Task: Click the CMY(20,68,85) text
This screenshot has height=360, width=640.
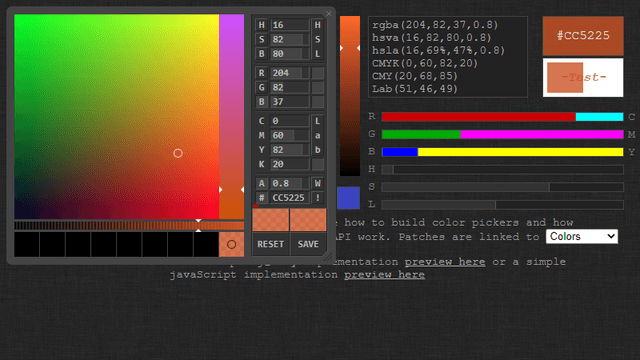Action: click(415, 76)
